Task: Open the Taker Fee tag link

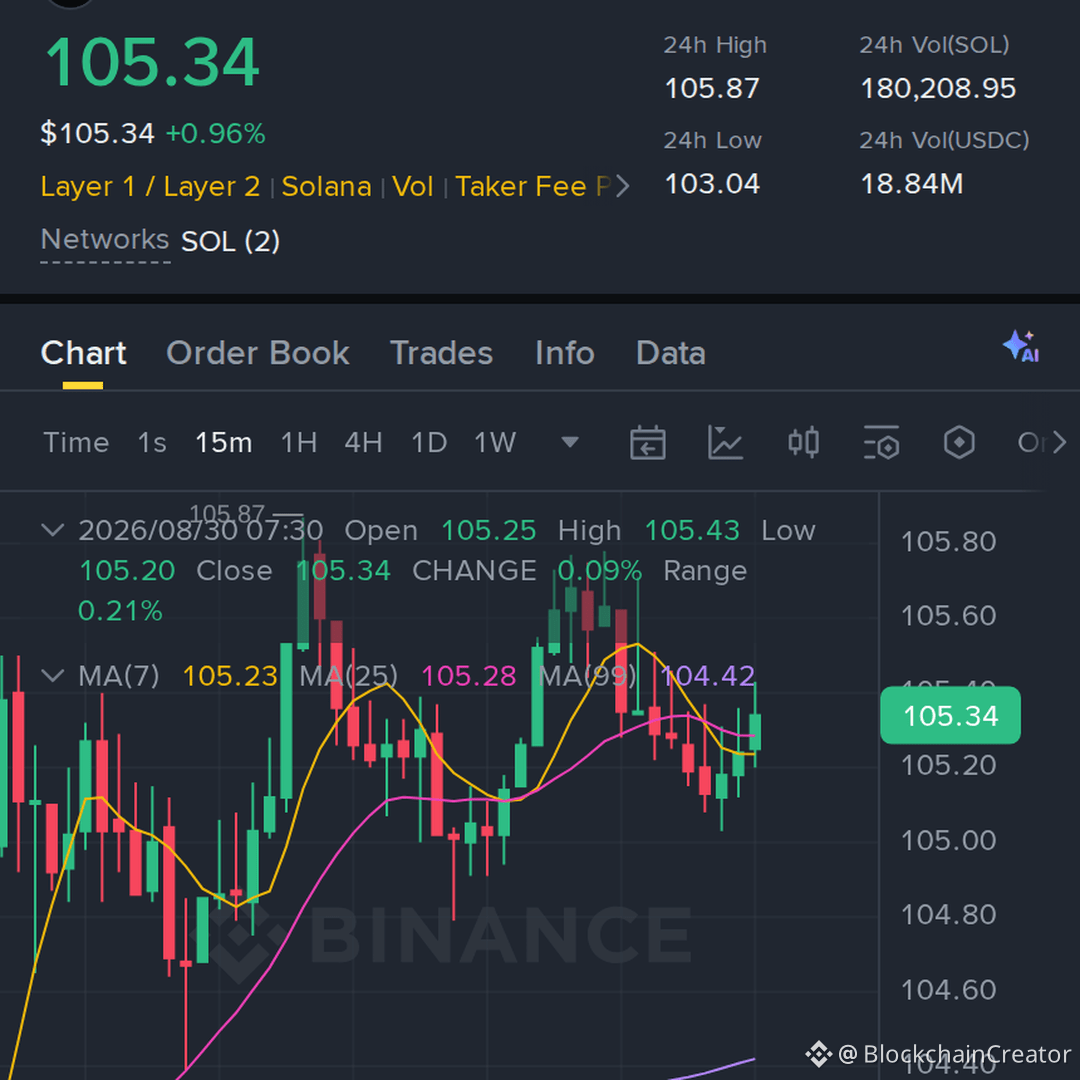Action: pyautogui.click(x=521, y=186)
